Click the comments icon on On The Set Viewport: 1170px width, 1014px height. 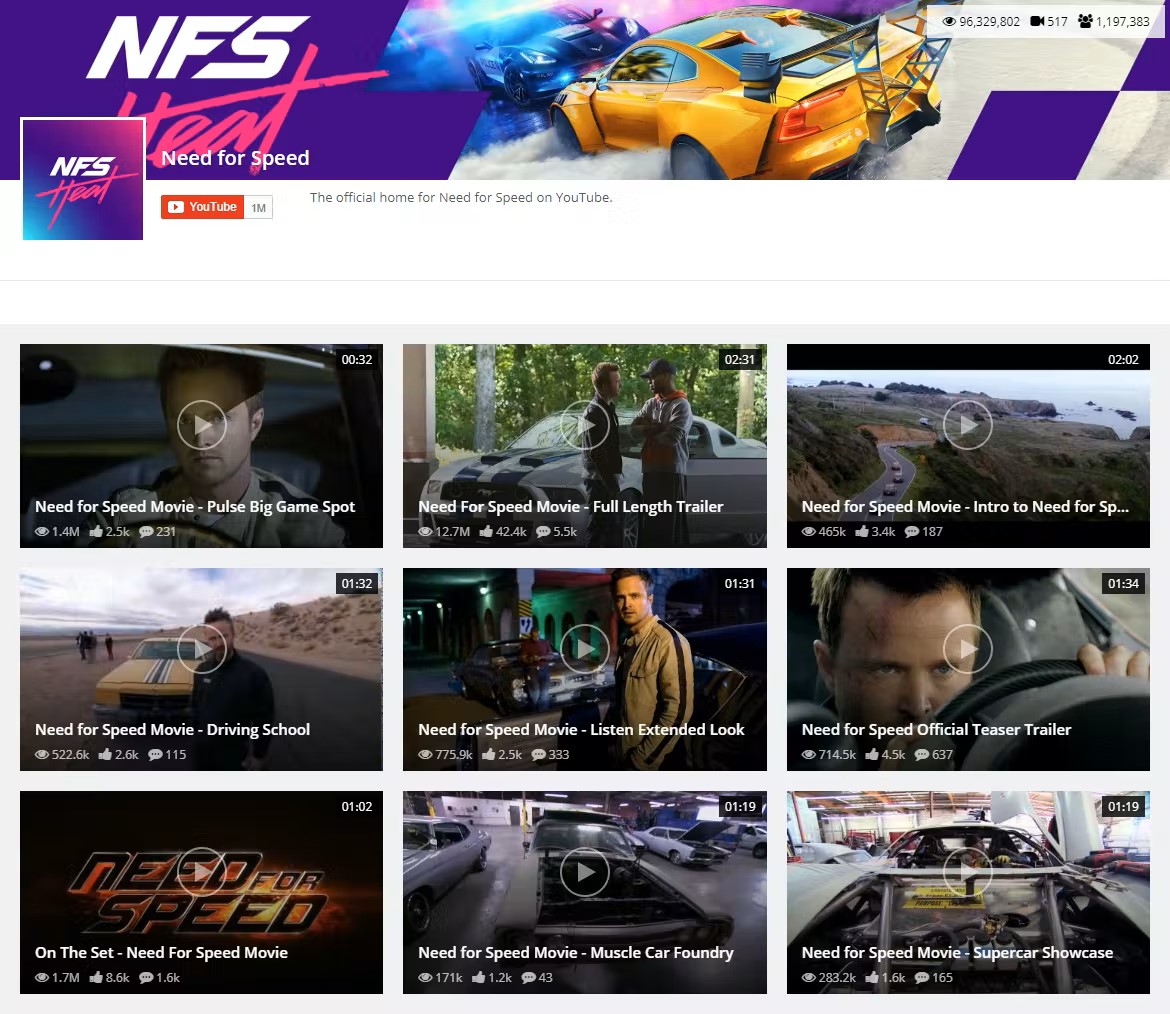(x=146, y=978)
